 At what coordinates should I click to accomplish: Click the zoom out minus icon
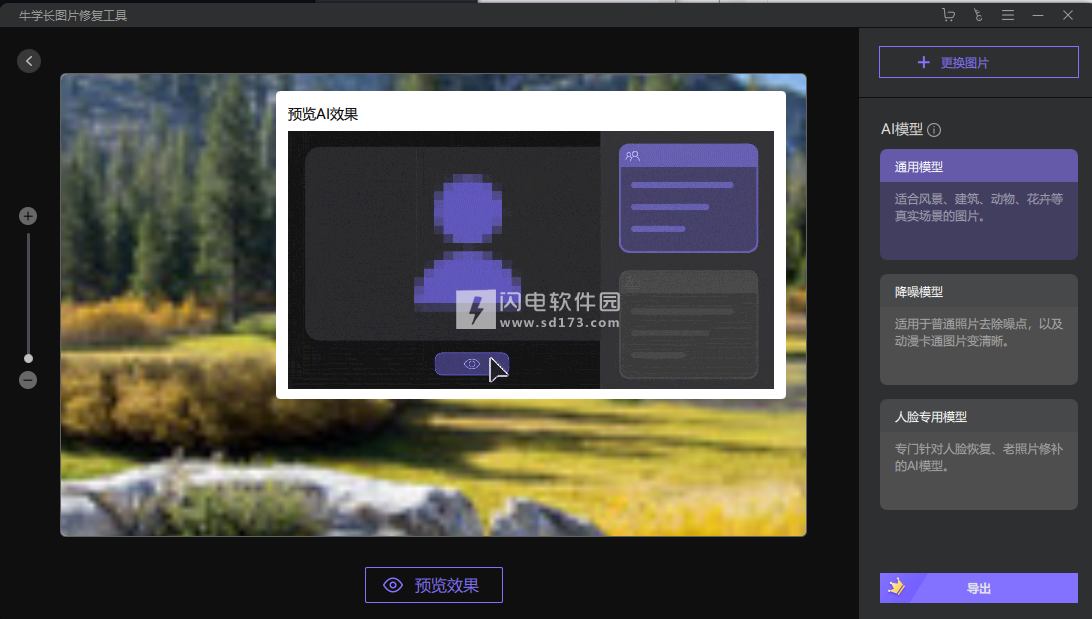coord(28,380)
